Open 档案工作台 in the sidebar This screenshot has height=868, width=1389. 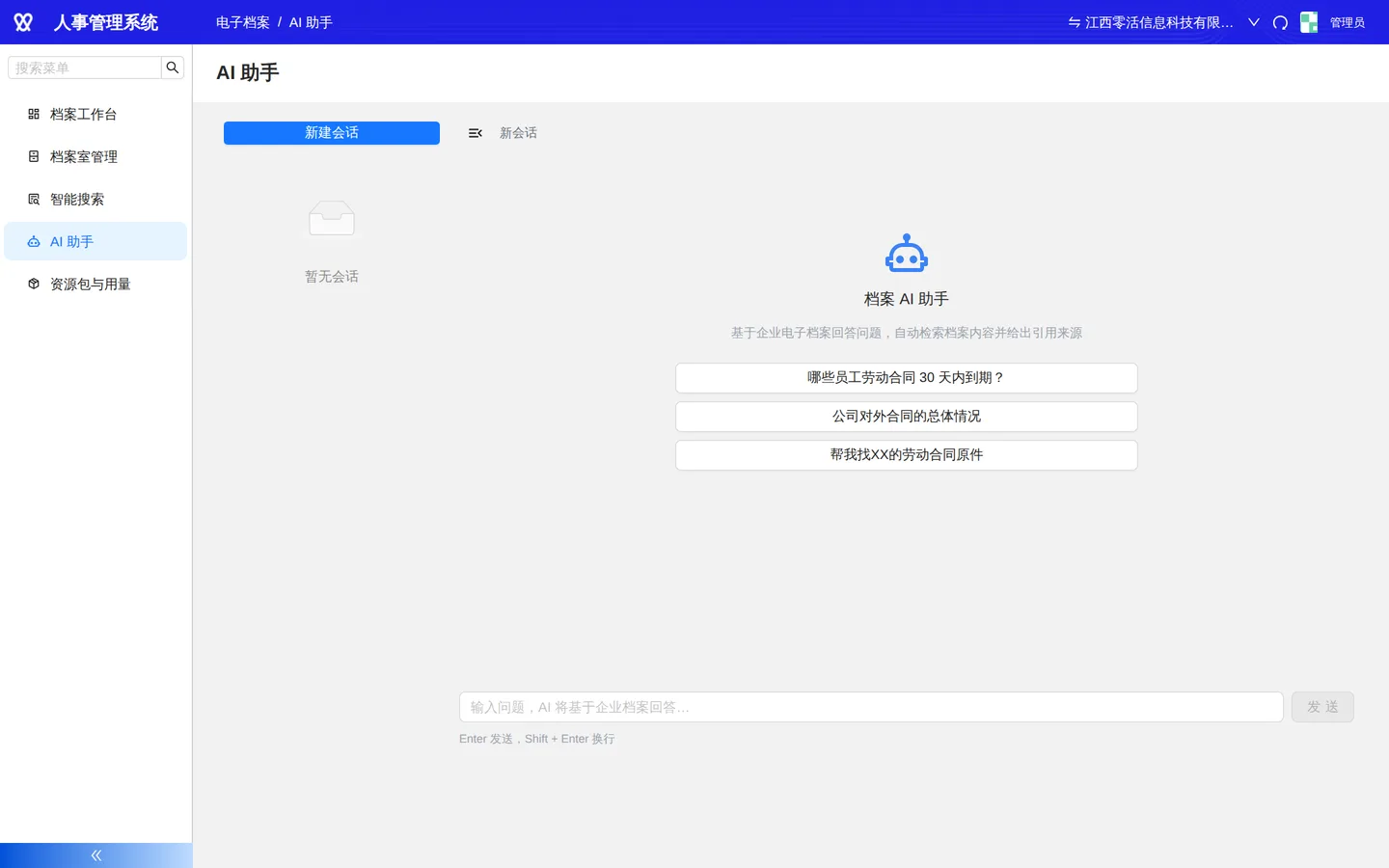coord(95,114)
